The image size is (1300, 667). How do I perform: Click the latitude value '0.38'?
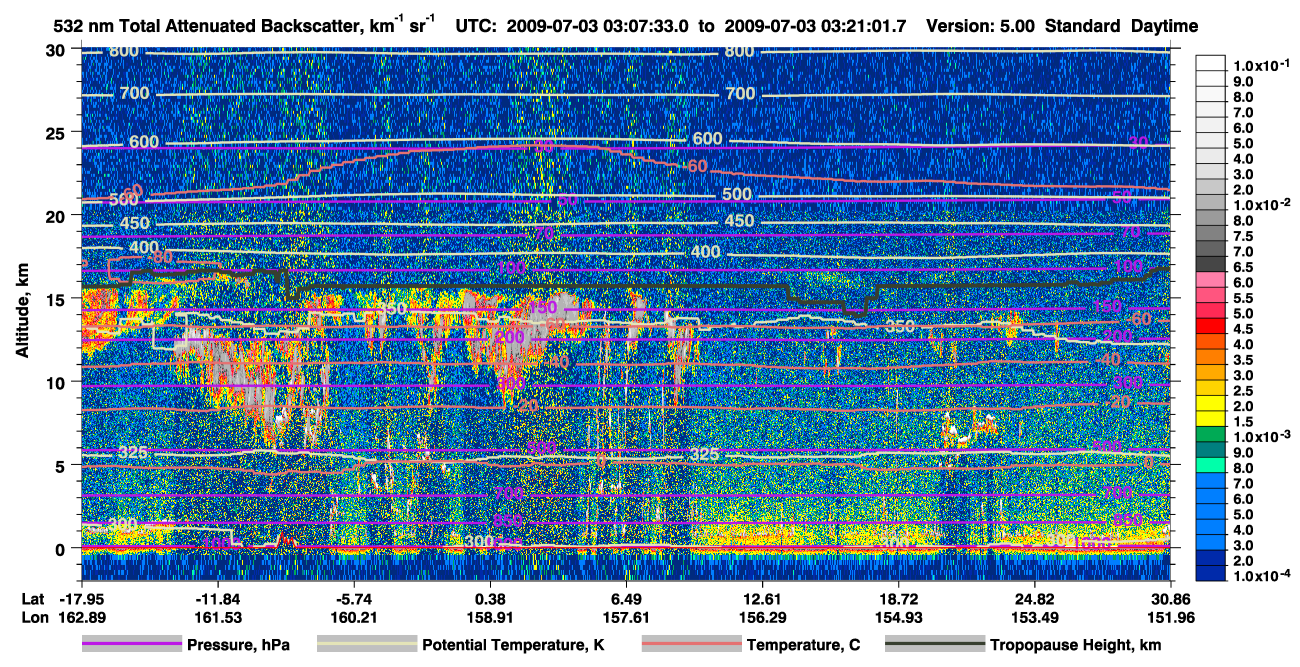(x=489, y=598)
